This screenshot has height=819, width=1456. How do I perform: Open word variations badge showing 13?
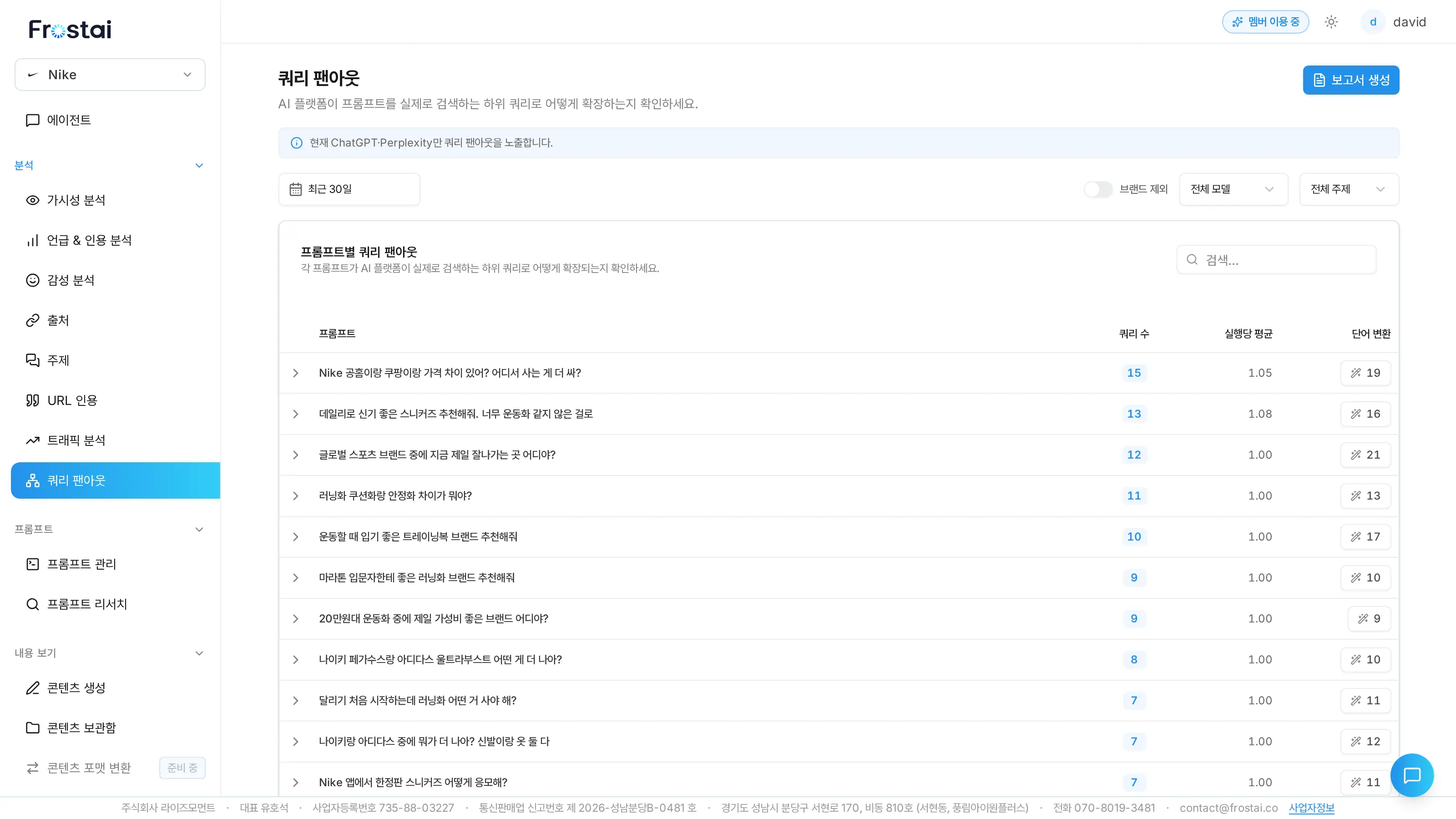[1365, 495]
